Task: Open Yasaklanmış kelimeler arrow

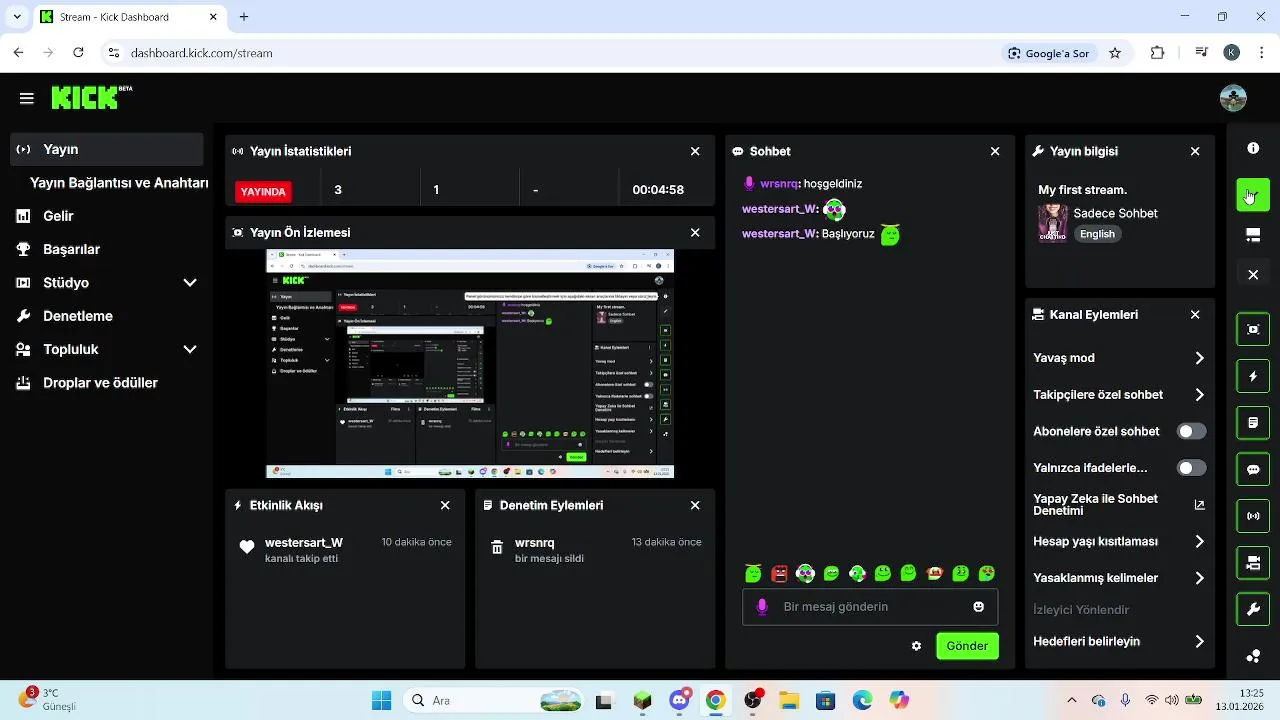Action: coord(1199,578)
